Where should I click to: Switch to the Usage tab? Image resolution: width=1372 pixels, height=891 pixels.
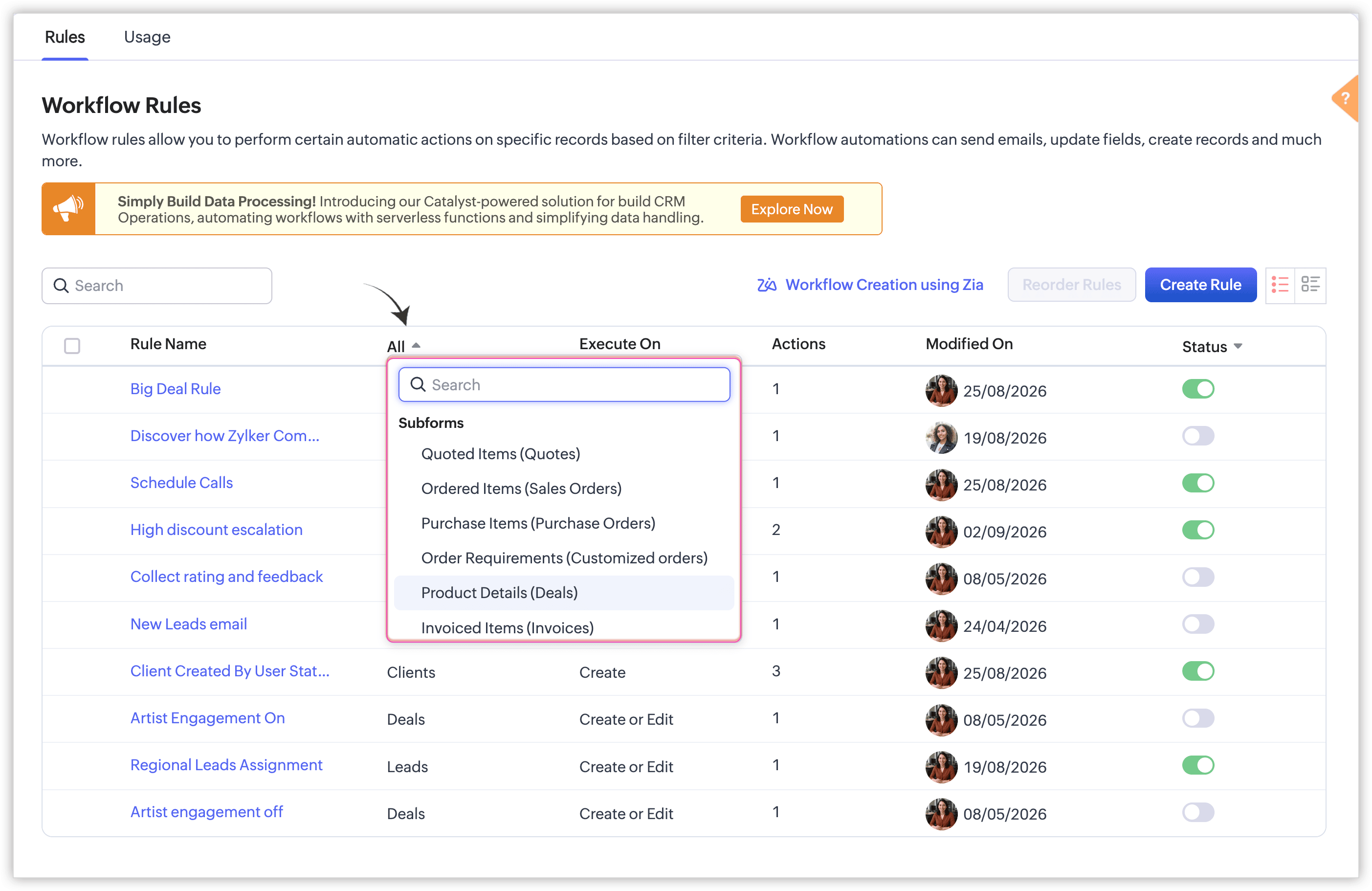click(x=147, y=37)
